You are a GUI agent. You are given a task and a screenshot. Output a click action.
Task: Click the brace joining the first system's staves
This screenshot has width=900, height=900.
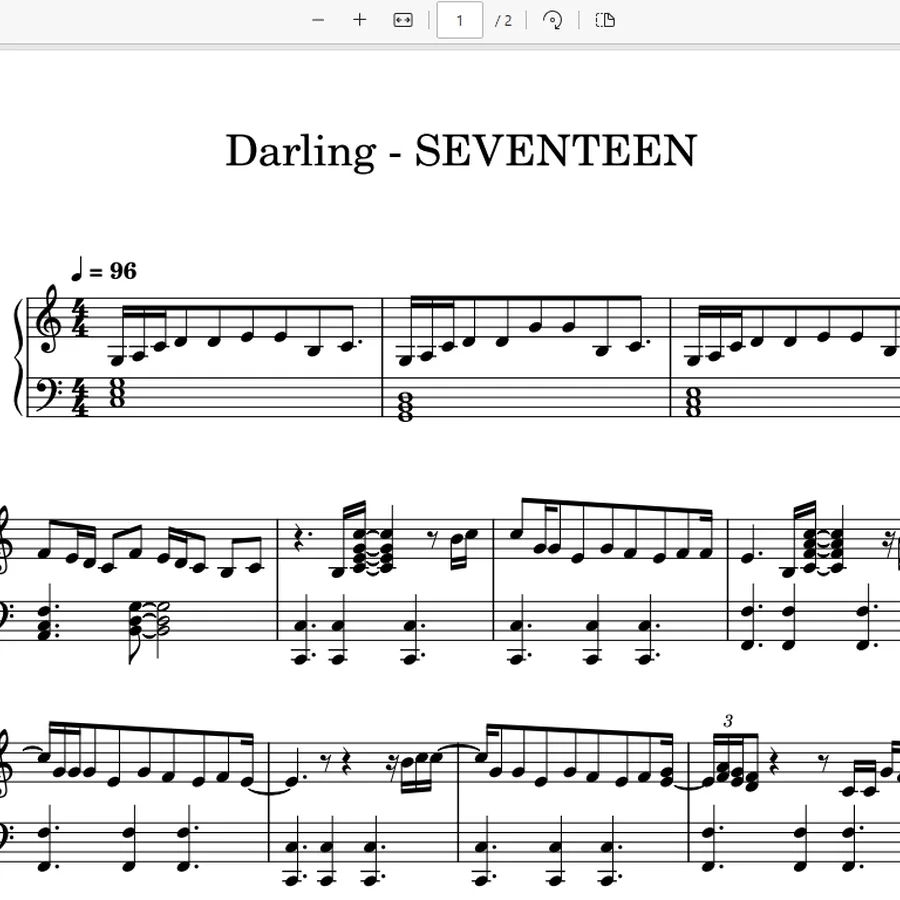(x=21, y=357)
